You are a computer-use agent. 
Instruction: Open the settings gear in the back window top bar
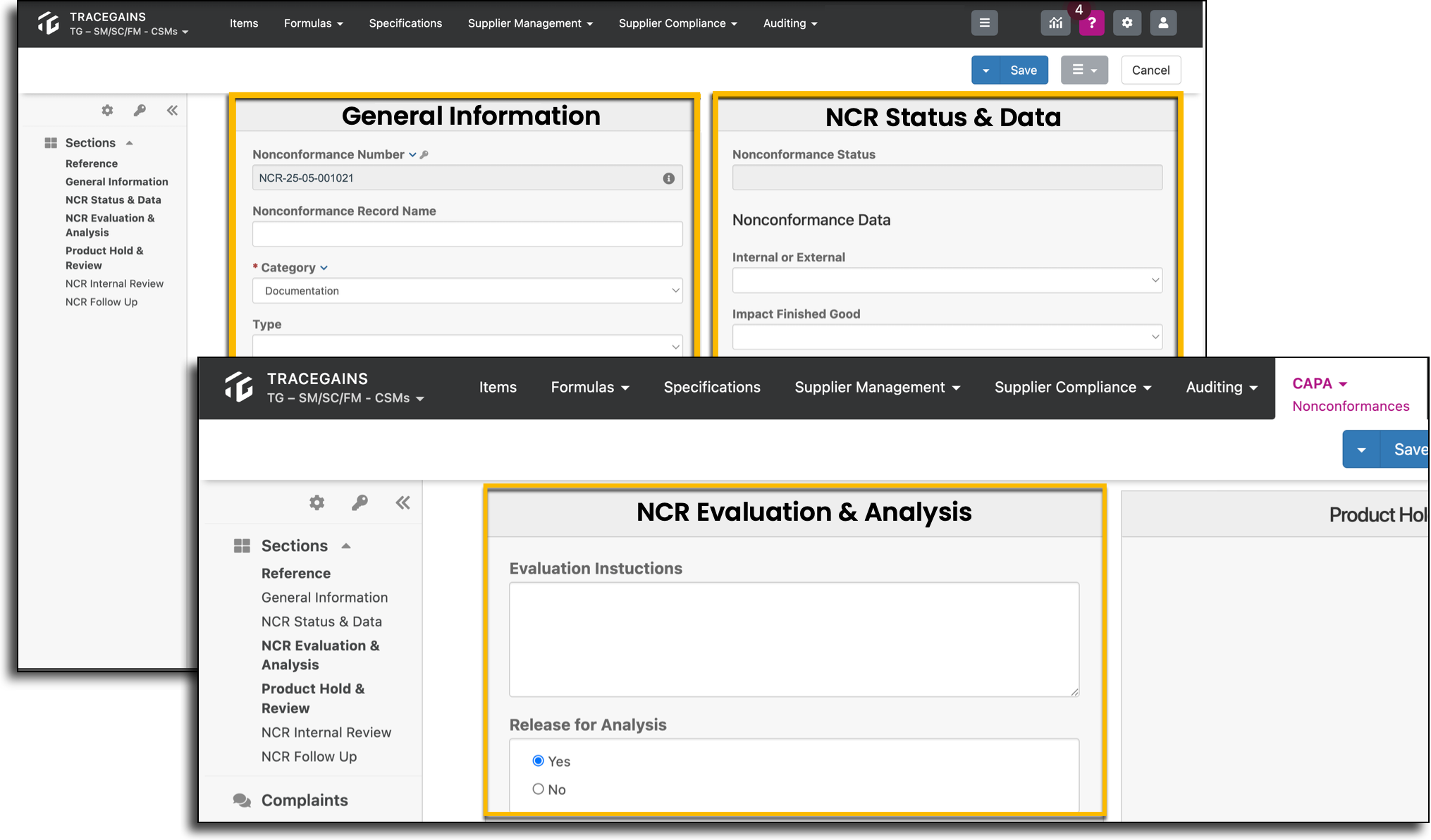point(1127,23)
